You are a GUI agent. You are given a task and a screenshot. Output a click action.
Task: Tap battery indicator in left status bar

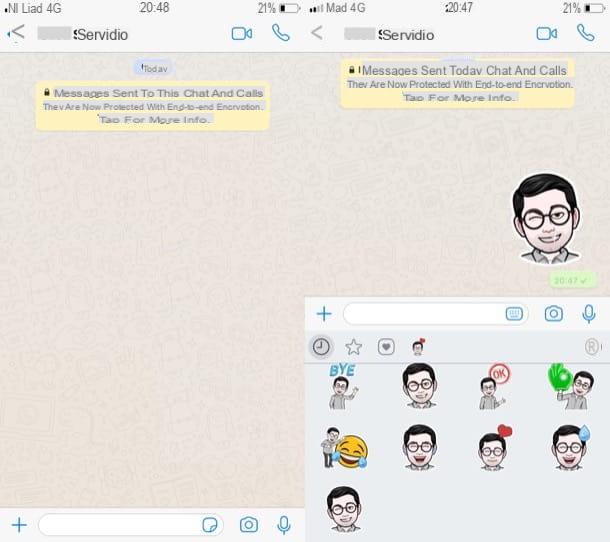(x=289, y=8)
